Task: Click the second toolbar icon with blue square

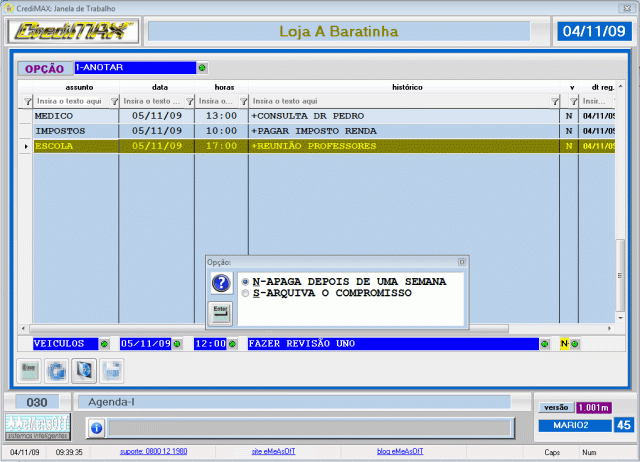Action: click(x=58, y=370)
